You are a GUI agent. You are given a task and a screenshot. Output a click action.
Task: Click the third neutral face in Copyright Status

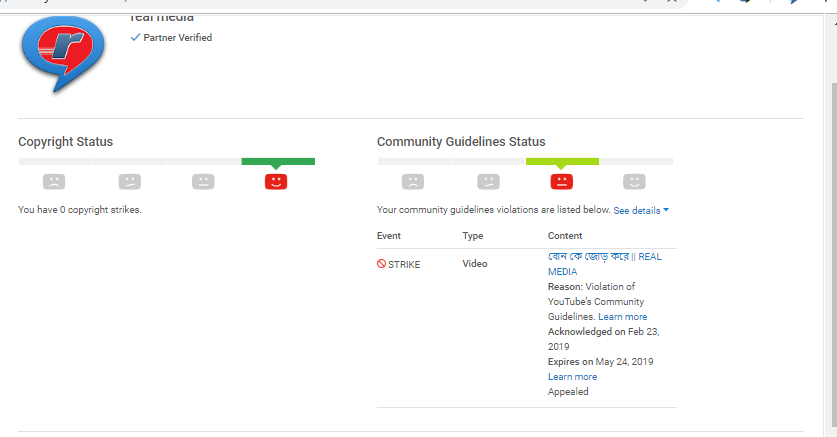pos(203,182)
